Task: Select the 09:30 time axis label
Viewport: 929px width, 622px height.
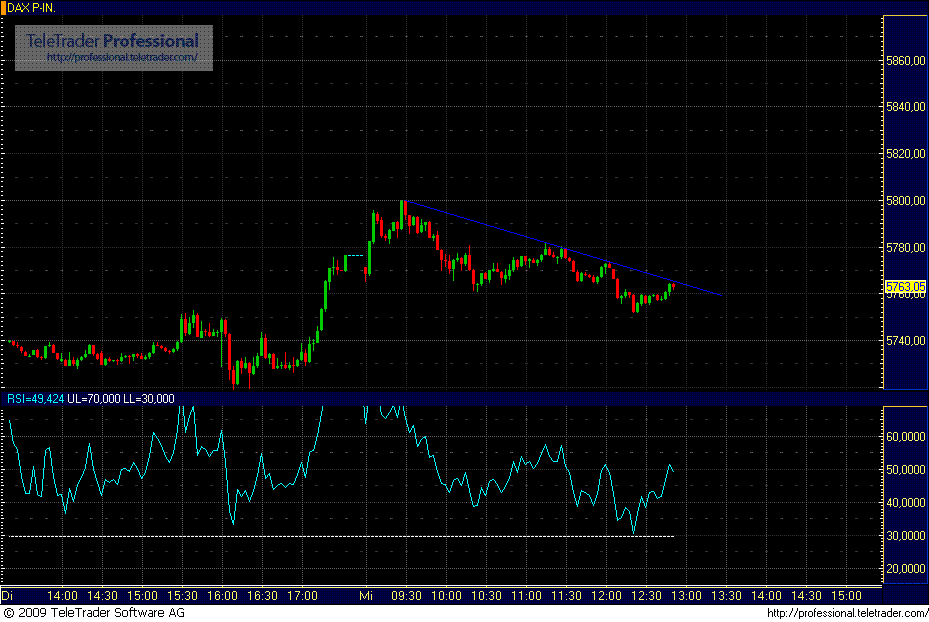Action: click(x=404, y=593)
